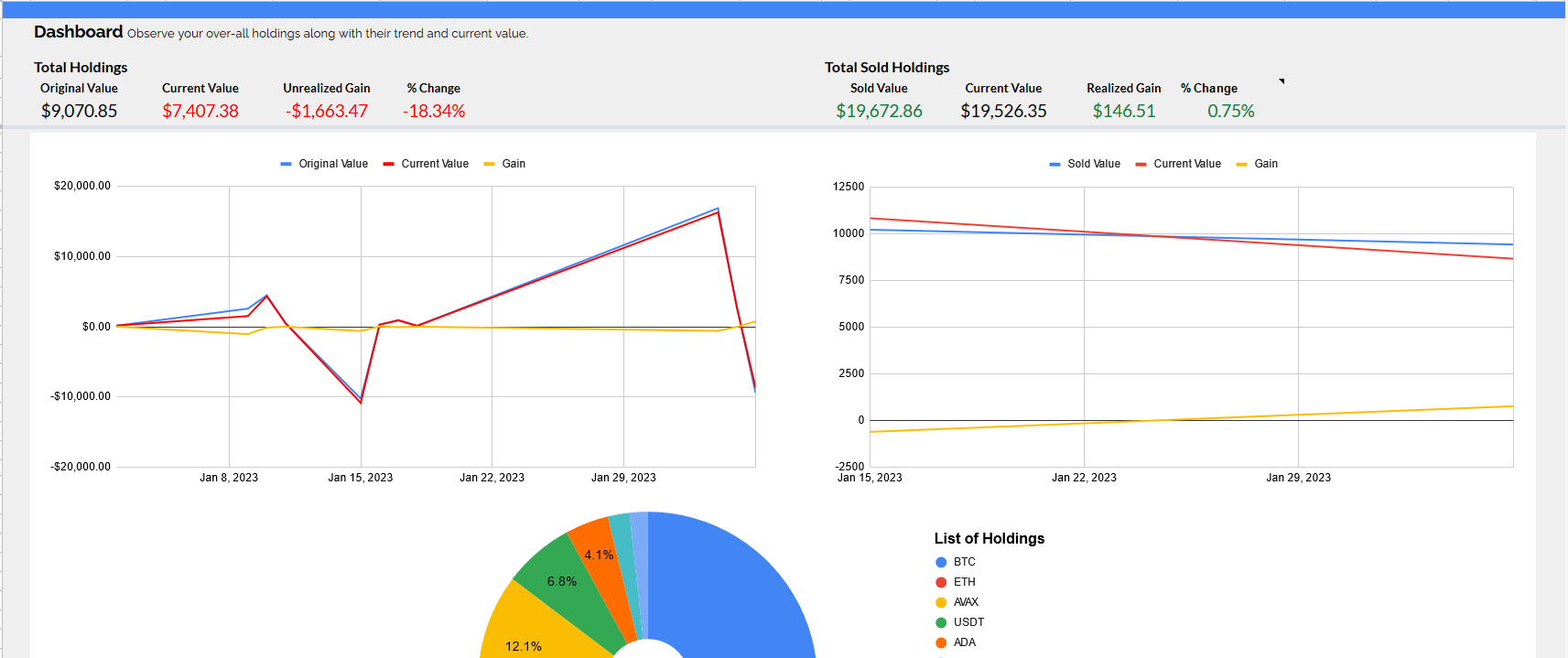Click the Sold Value column header
The width and height of the screenshot is (1568, 658).
tap(879, 89)
